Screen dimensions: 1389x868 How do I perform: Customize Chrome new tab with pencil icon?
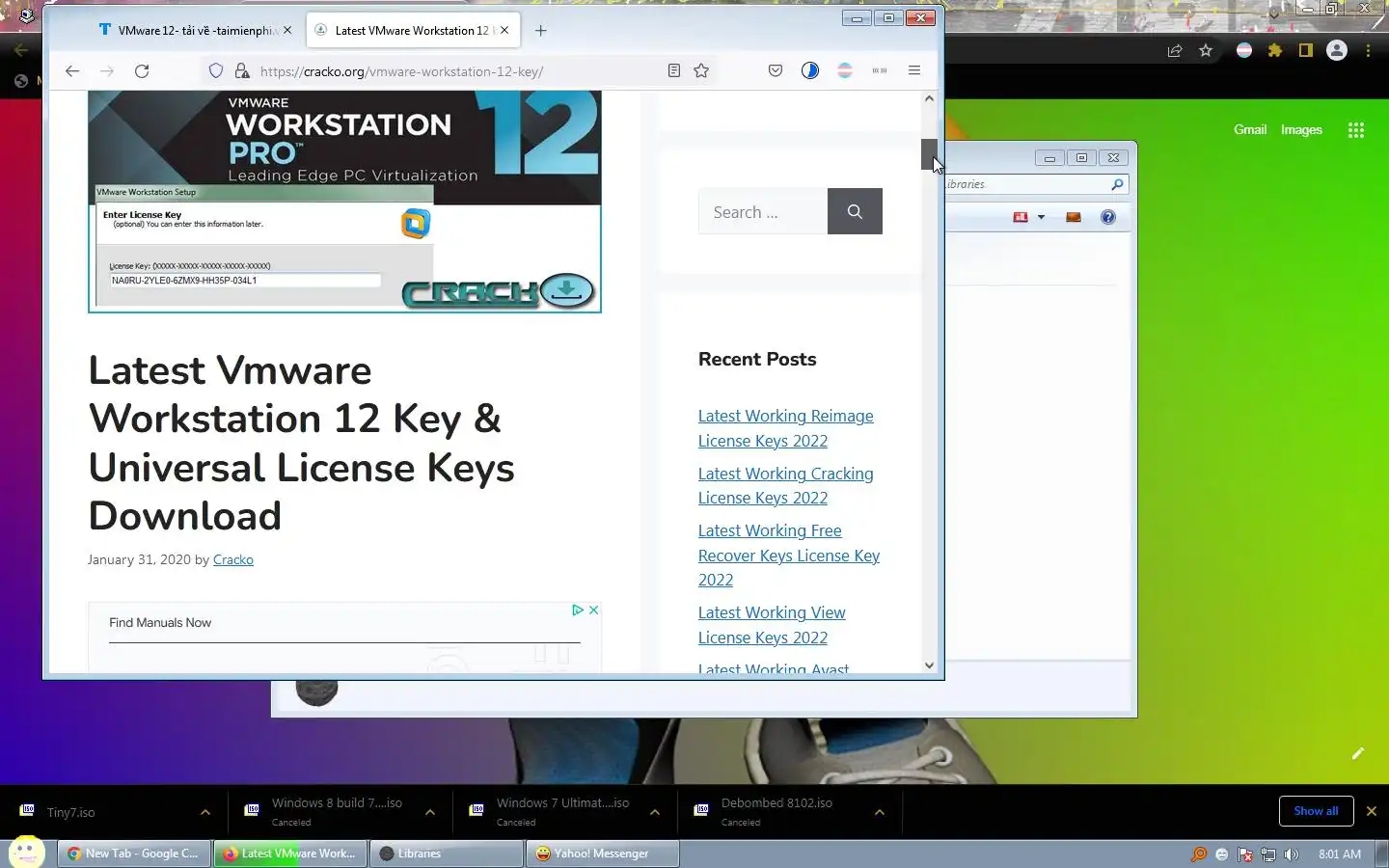coord(1358,753)
